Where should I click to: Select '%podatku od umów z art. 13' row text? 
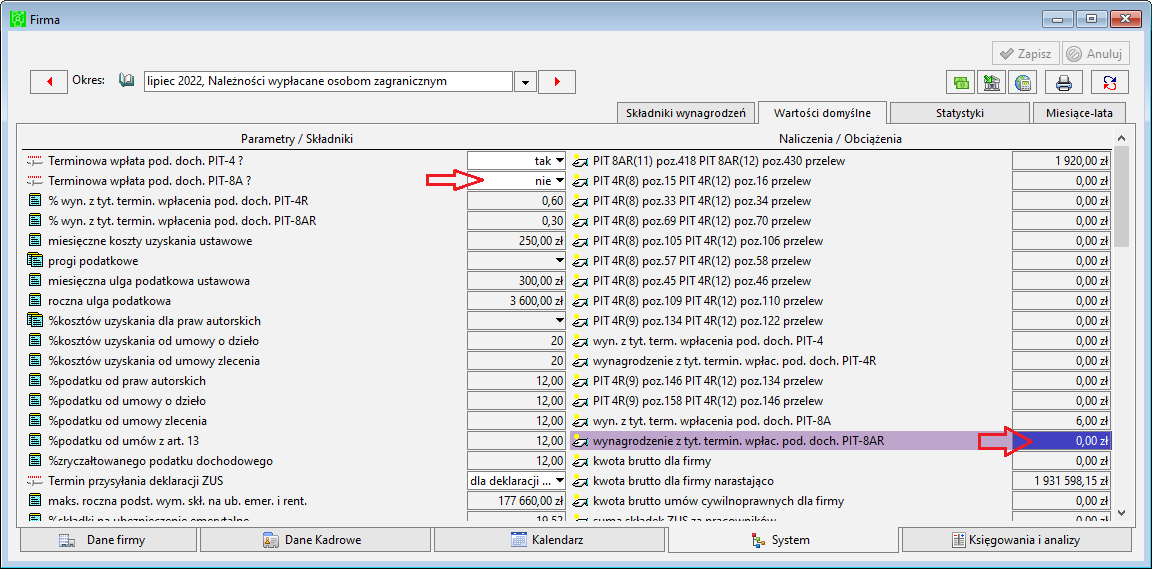[124, 441]
